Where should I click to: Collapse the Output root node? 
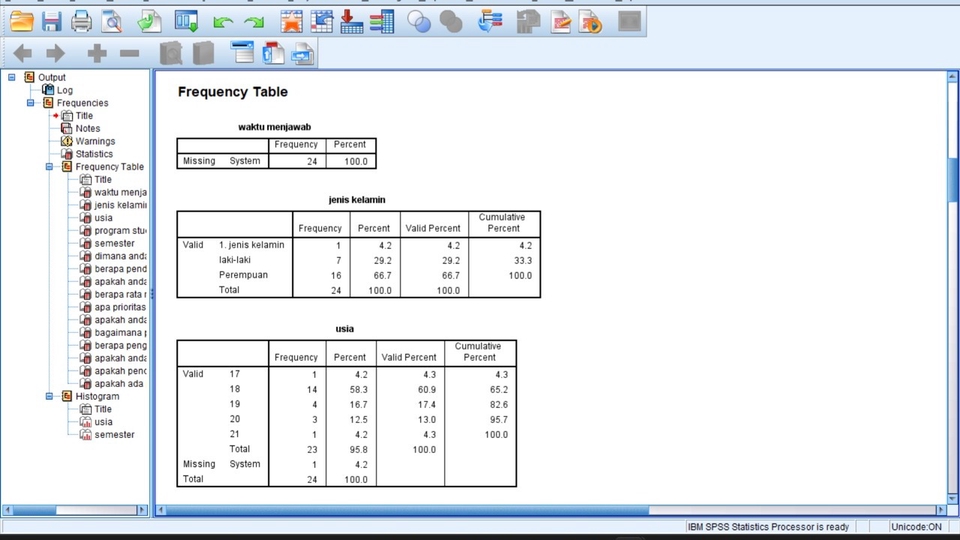point(12,77)
